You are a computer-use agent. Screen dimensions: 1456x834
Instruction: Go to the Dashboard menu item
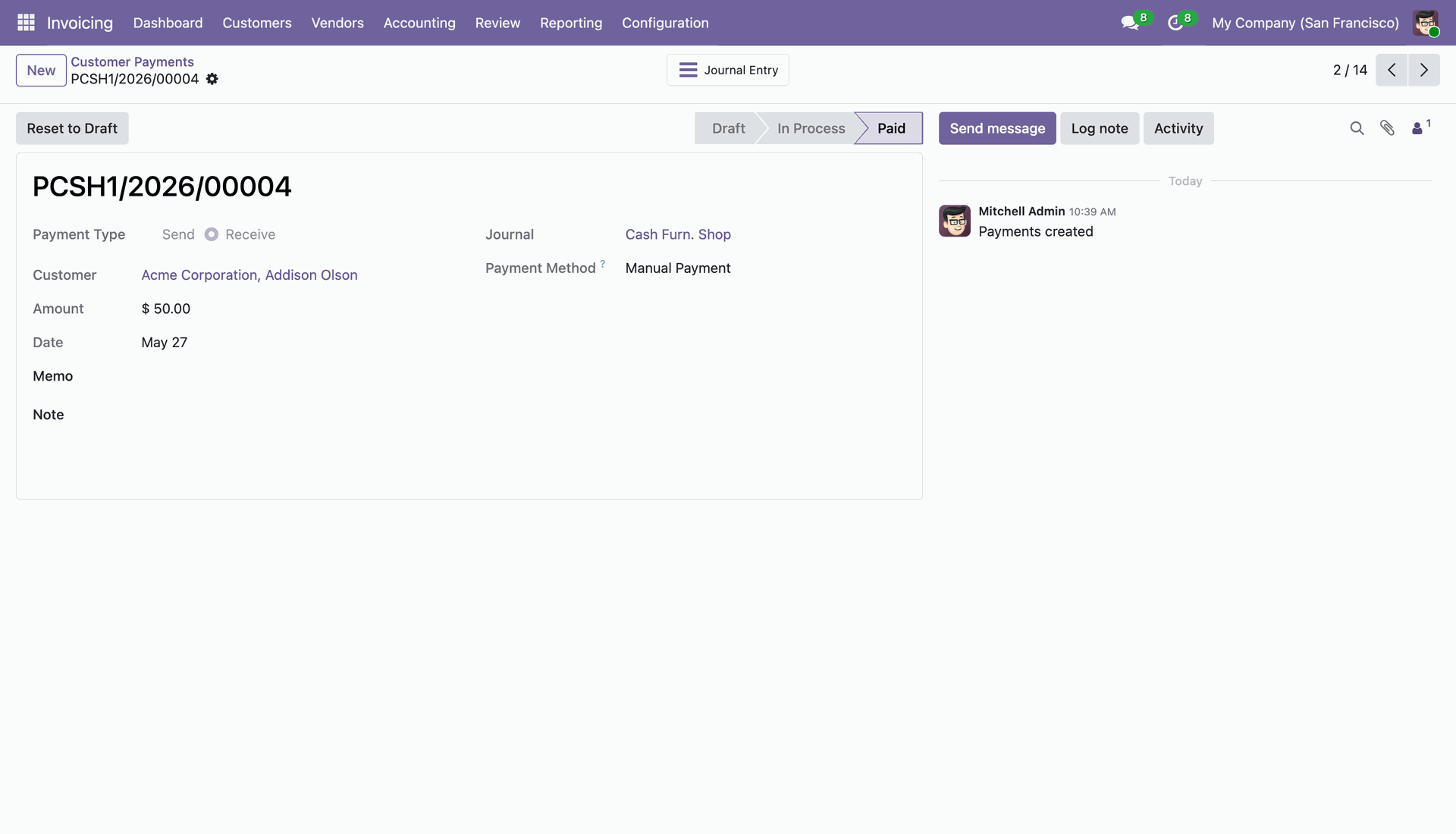[x=168, y=23]
